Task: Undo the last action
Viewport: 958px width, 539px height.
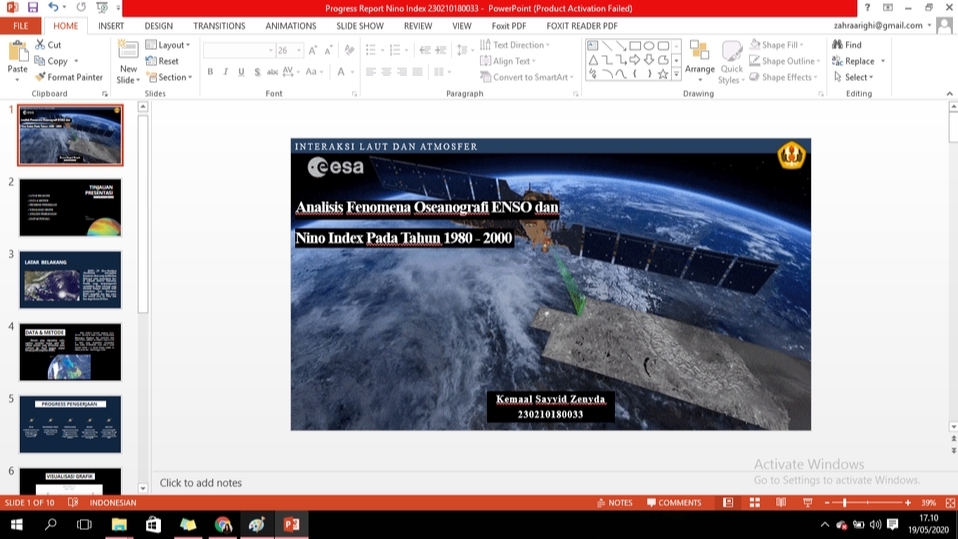Action: [x=53, y=7]
